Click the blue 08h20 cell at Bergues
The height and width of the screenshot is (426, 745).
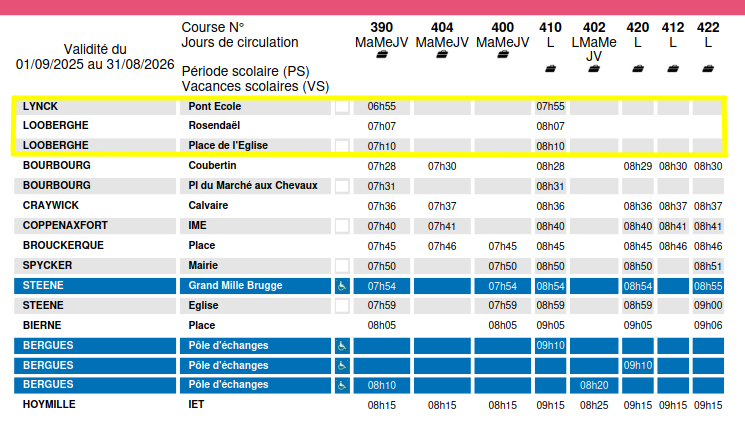(x=594, y=385)
